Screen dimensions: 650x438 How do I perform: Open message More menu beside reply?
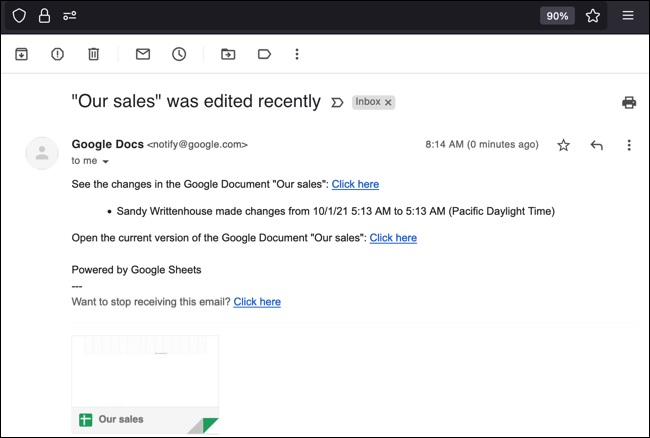coord(629,145)
